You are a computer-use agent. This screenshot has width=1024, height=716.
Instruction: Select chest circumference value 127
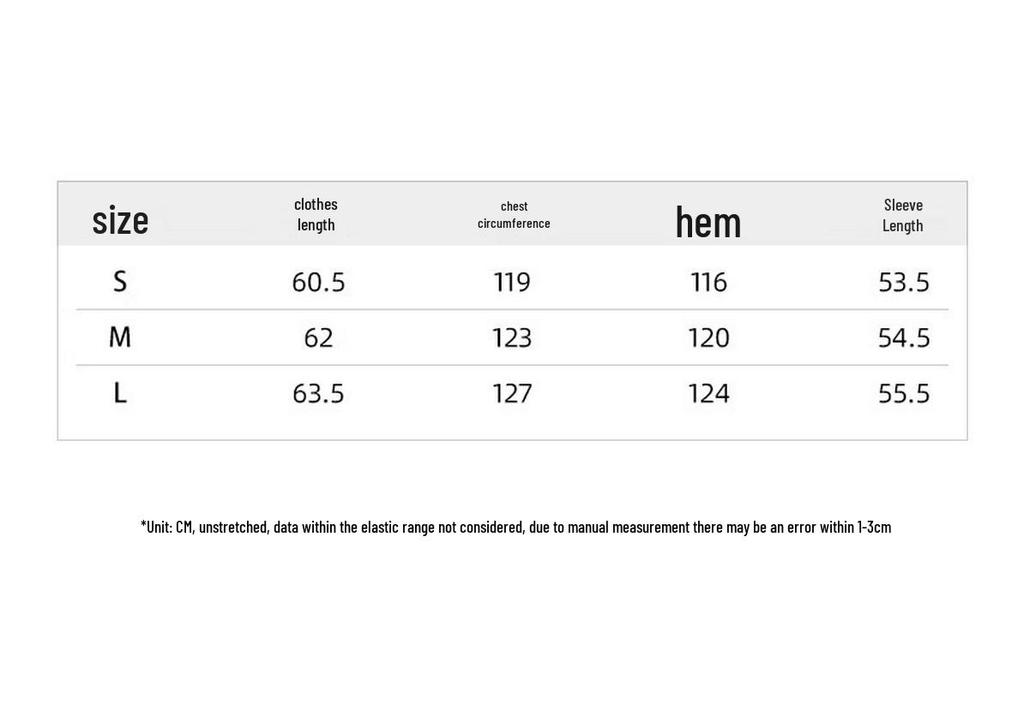click(513, 393)
